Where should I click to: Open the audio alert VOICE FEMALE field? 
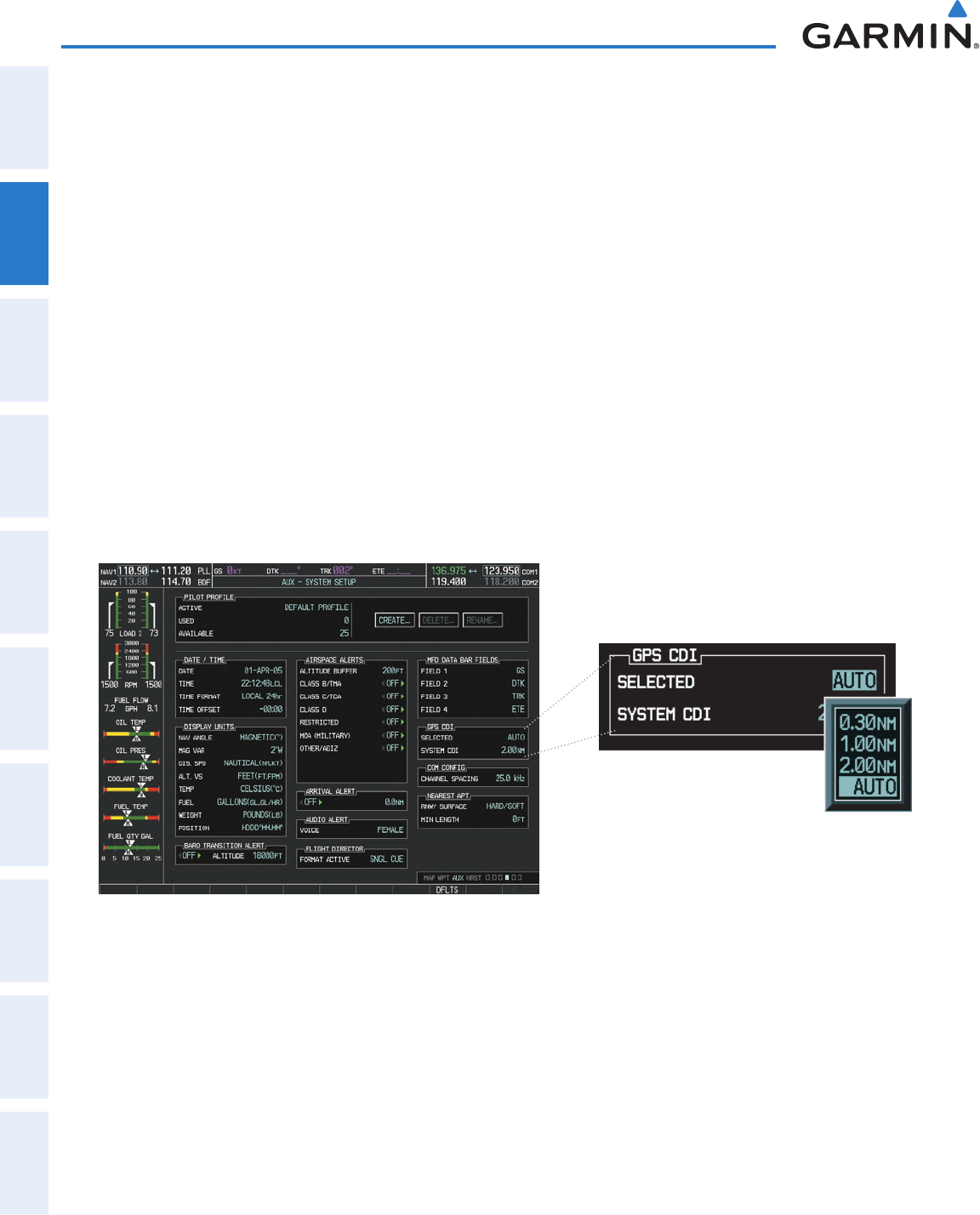390,830
